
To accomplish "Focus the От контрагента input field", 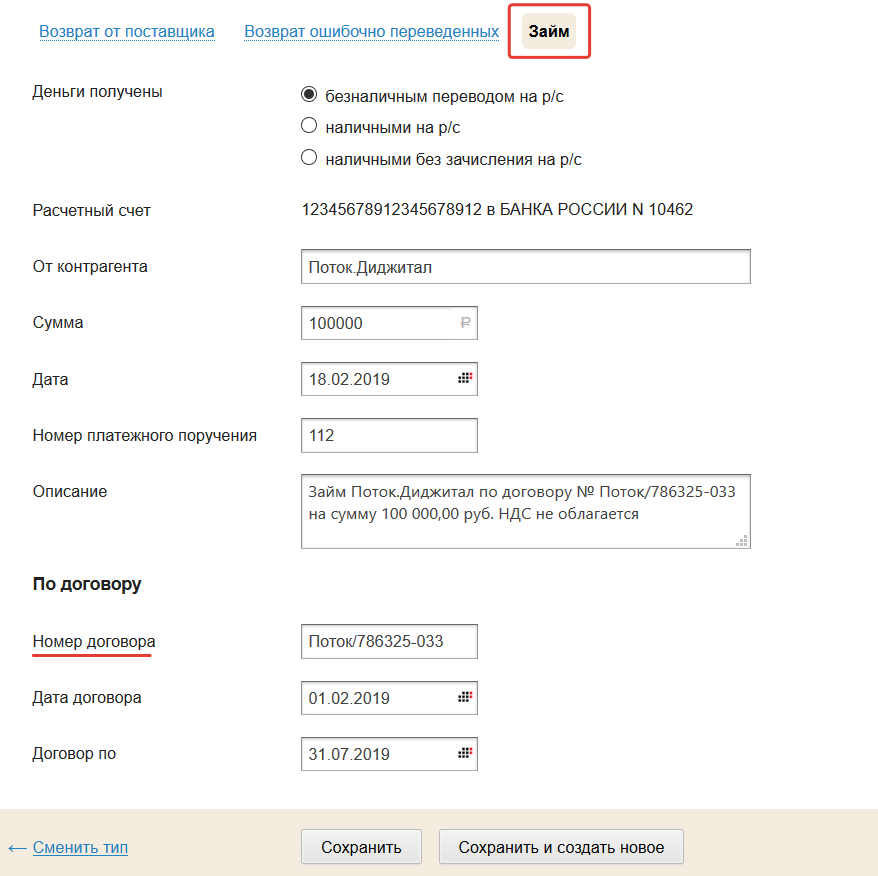I will (525, 267).
